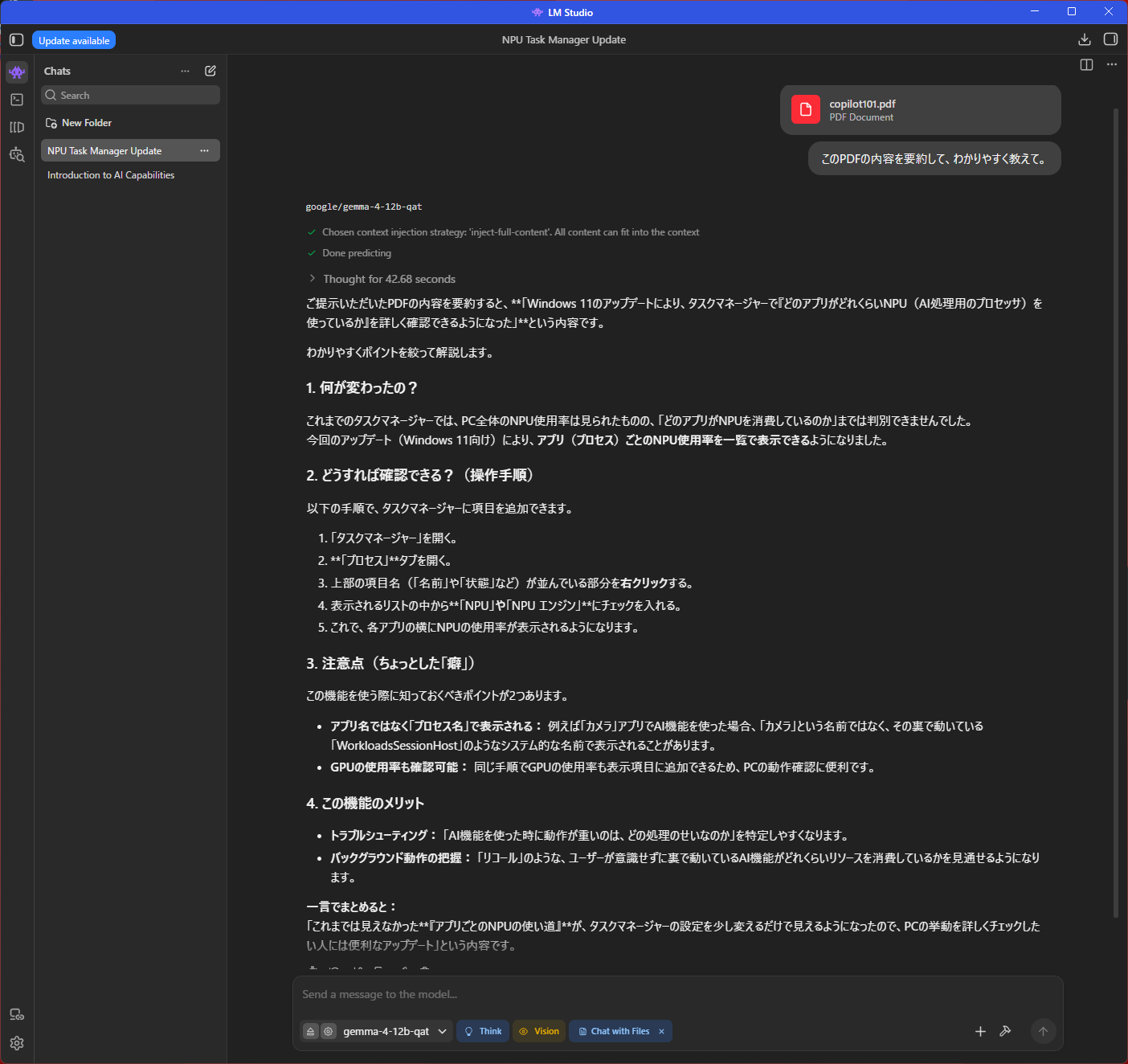Open app settings gear at bottom left

tap(17, 1043)
